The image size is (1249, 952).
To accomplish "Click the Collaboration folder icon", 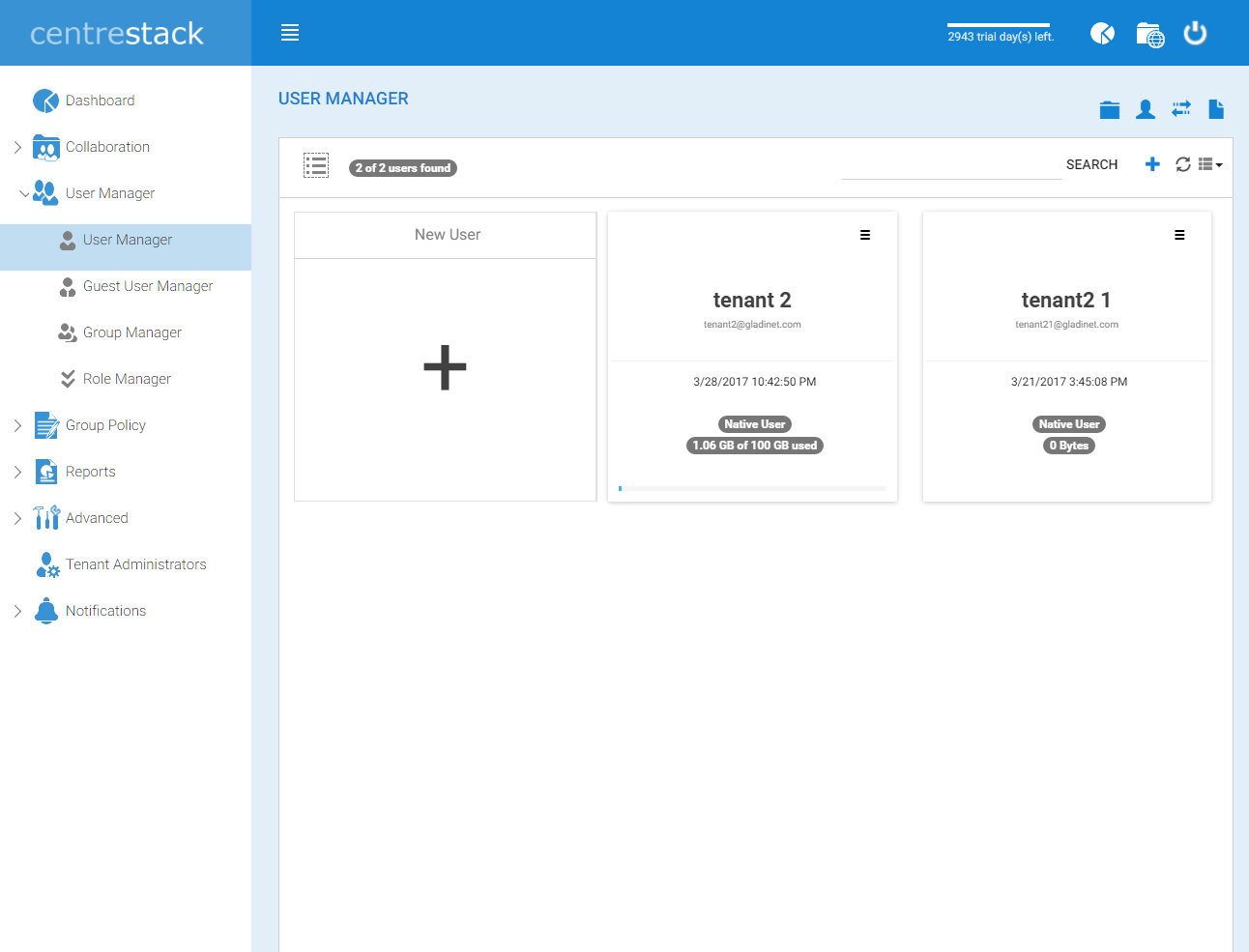I will click(46, 147).
